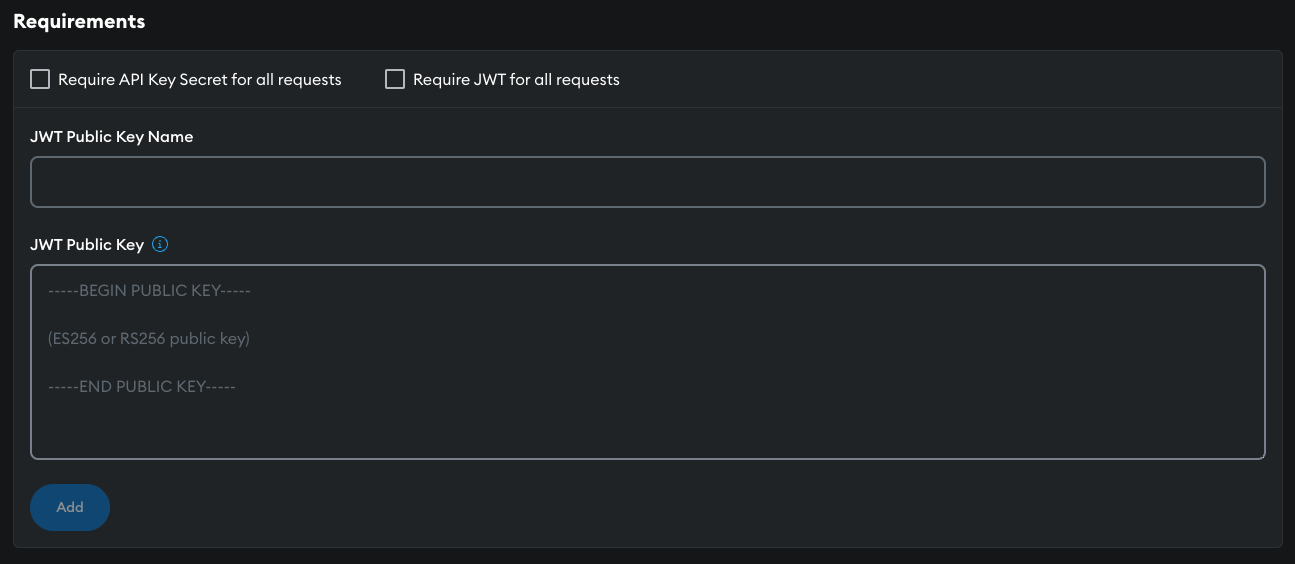Click the word 'END' in the key placeholder
Viewport: 1295px width, 564px height.
tap(95, 387)
